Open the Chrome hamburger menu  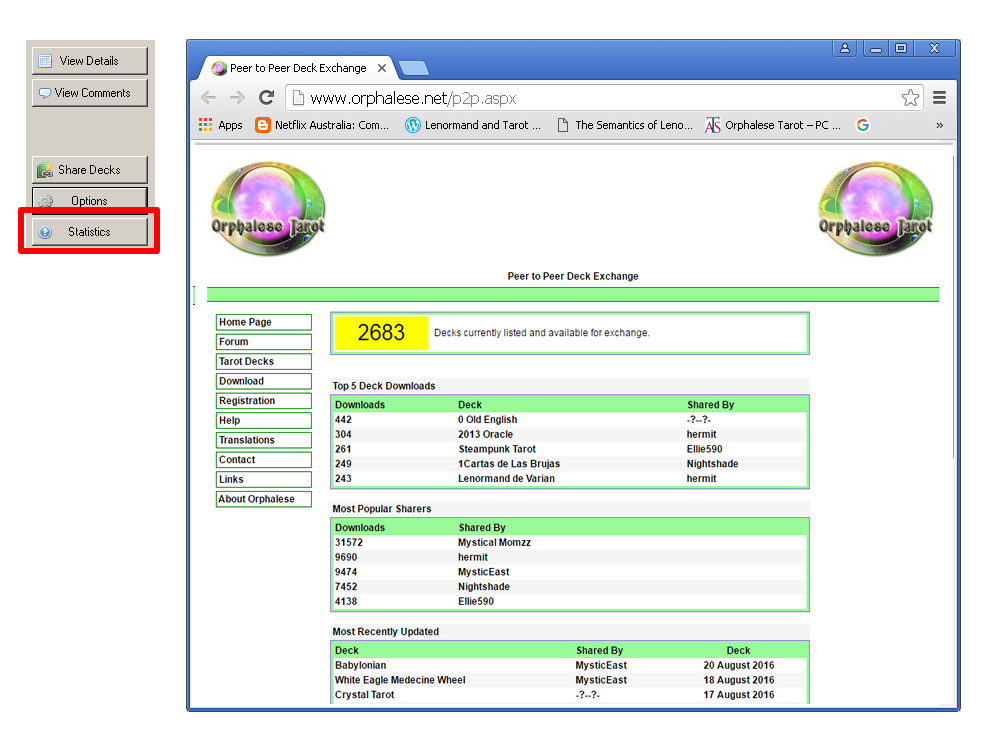[939, 98]
